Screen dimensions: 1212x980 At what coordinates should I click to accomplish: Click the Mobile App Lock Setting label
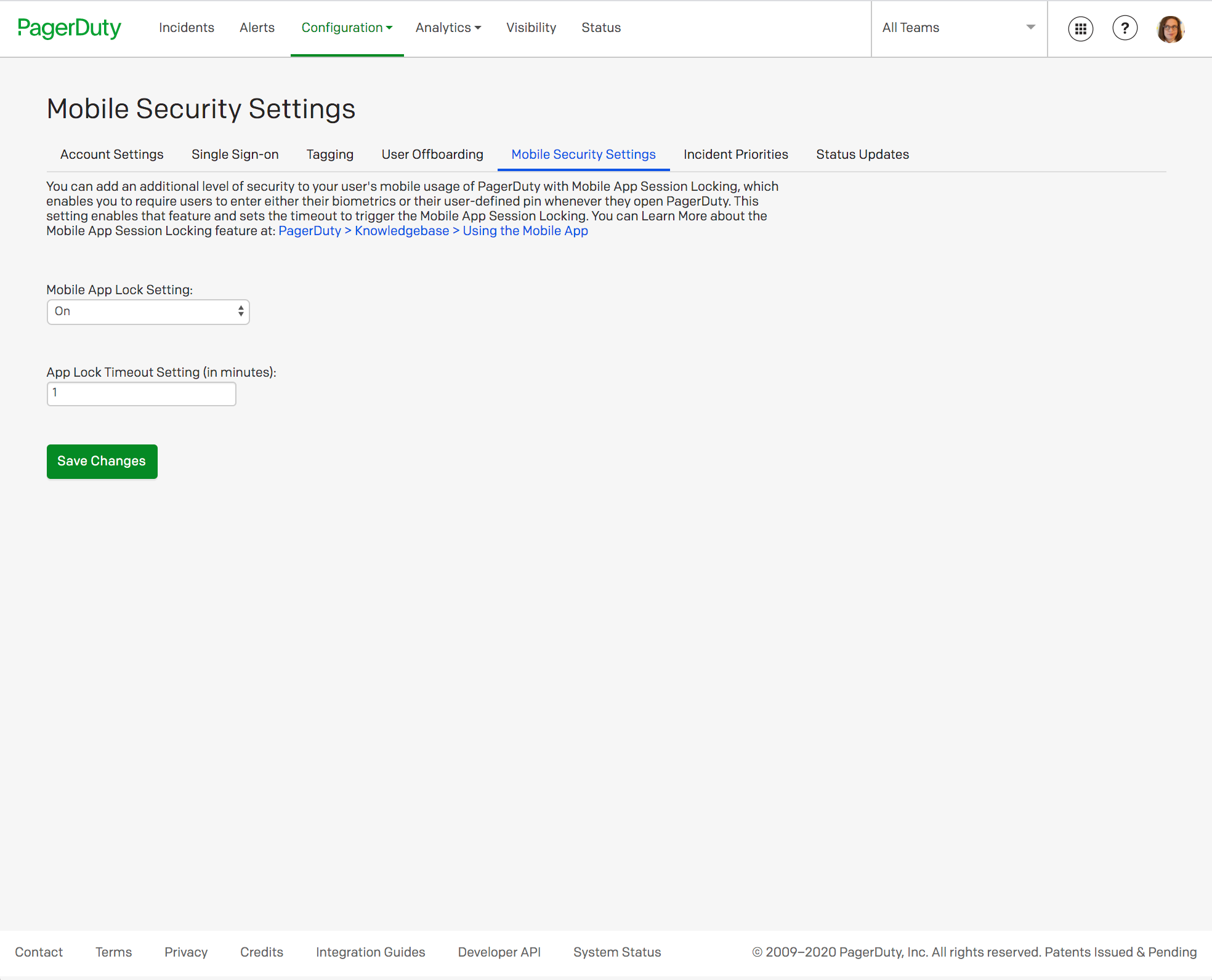point(119,289)
